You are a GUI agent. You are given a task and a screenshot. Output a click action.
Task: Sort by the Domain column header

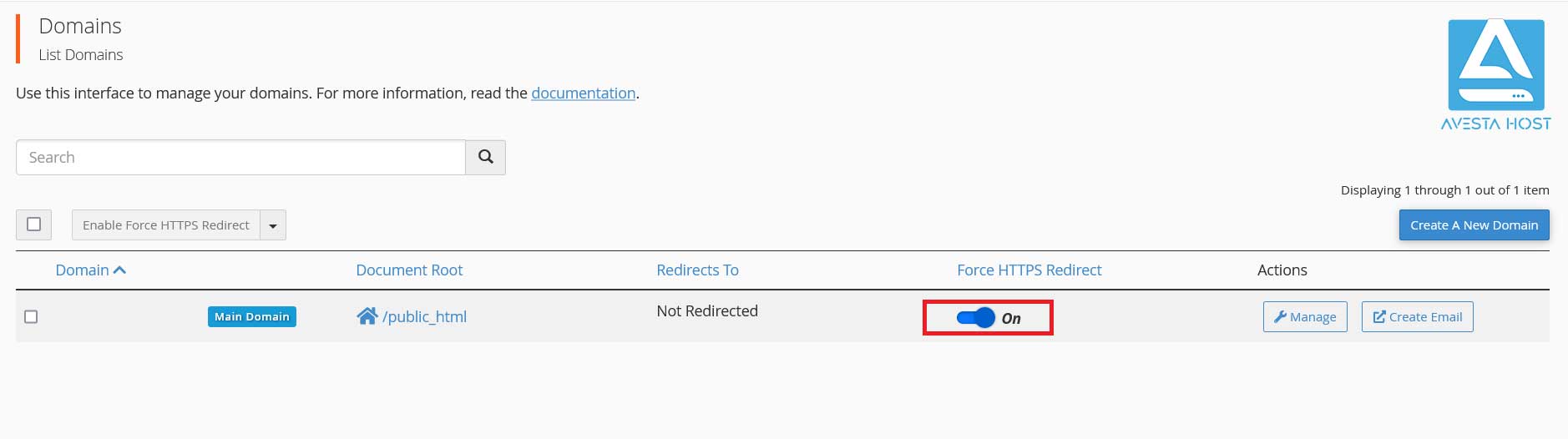[82, 270]
